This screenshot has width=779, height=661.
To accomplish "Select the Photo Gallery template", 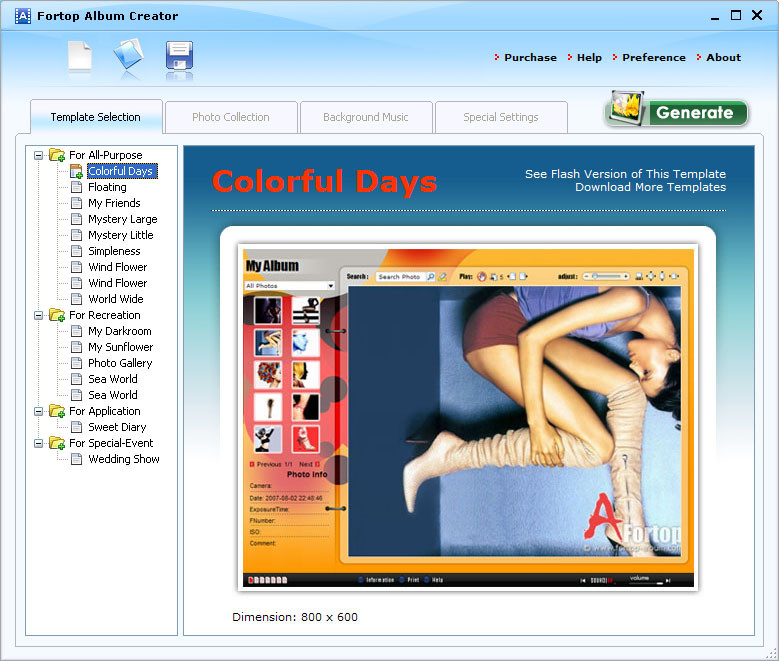I will pos(120,363).
